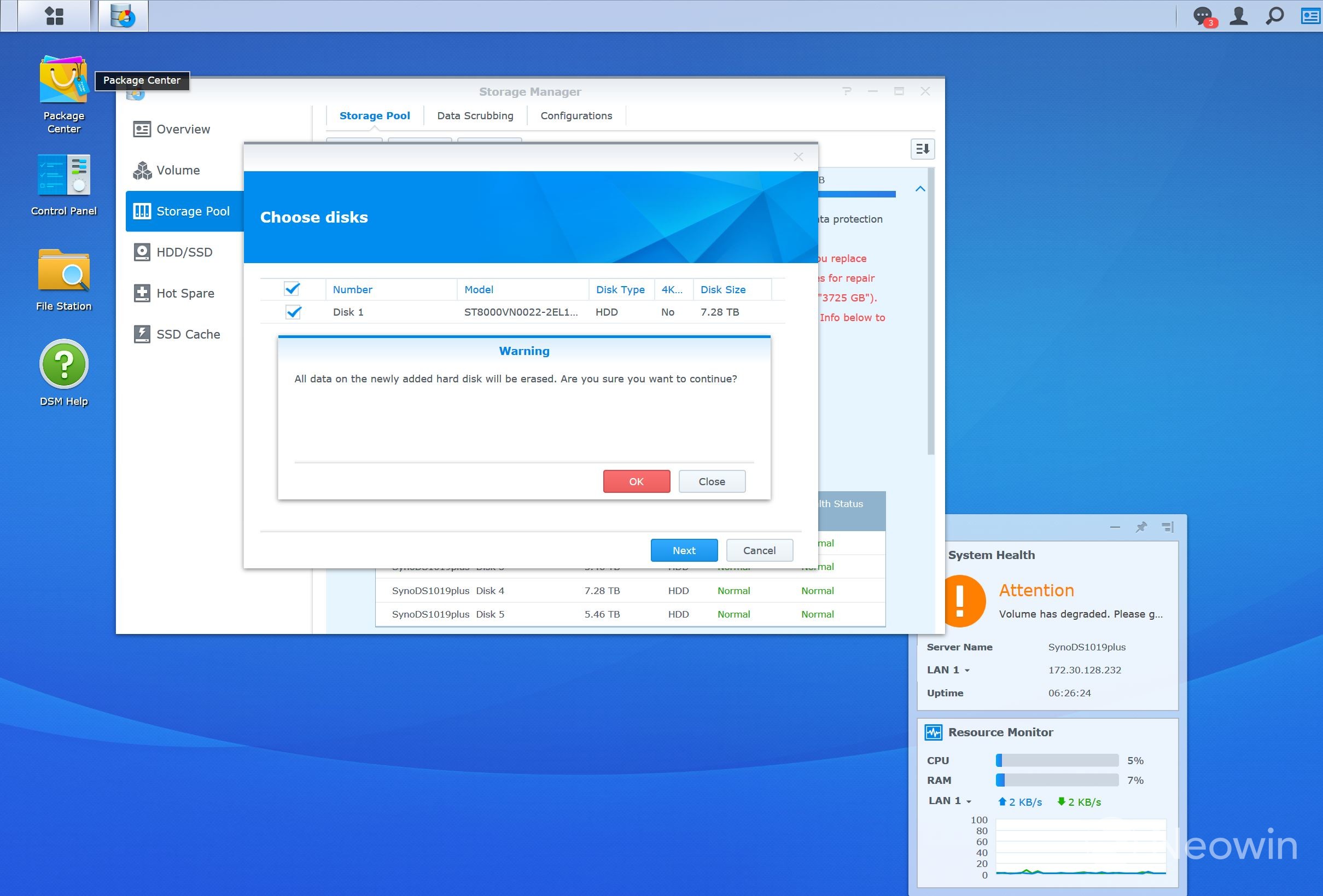Close the Choose disks wizard dialog
Viewport: 1323px width, 896px height.
(x=798, y=157)
